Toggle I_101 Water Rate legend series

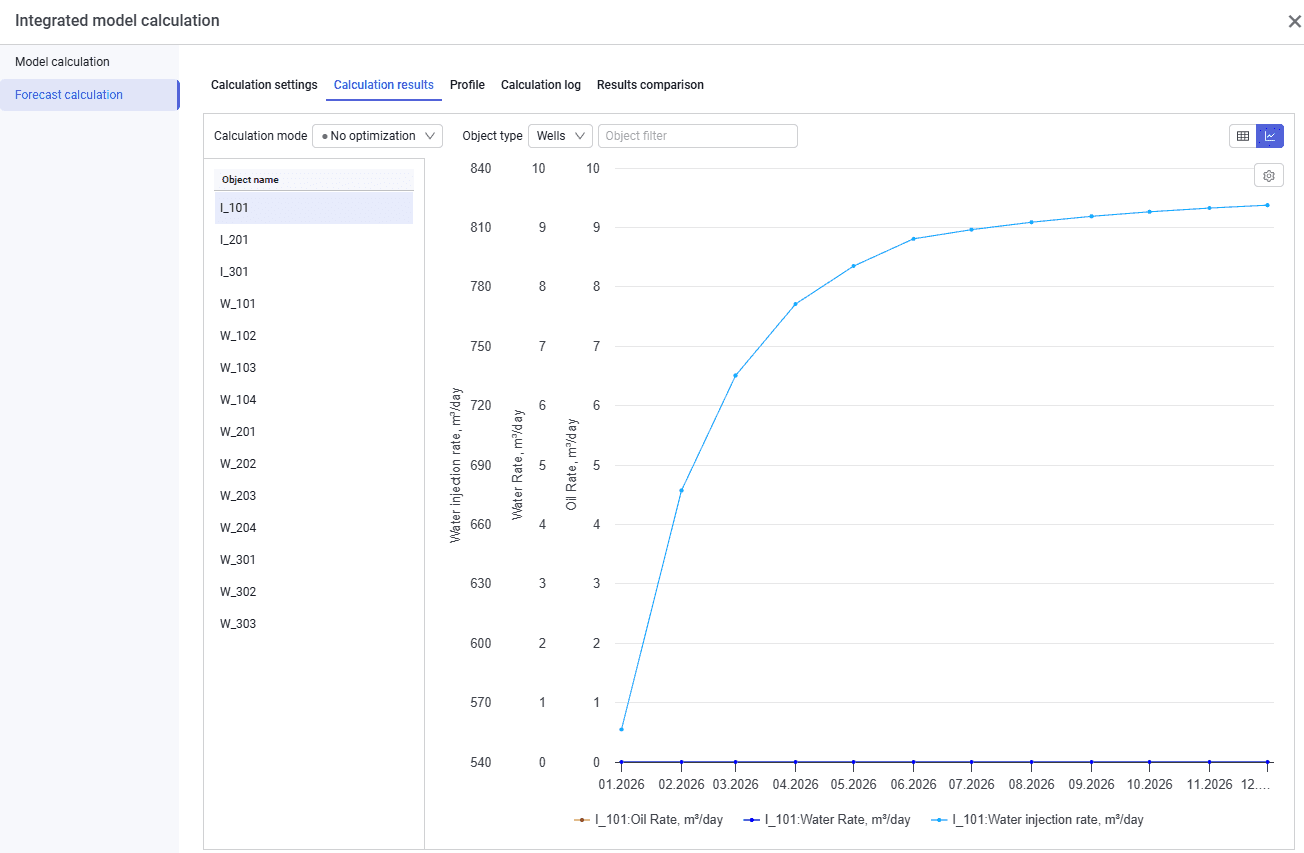828,820
